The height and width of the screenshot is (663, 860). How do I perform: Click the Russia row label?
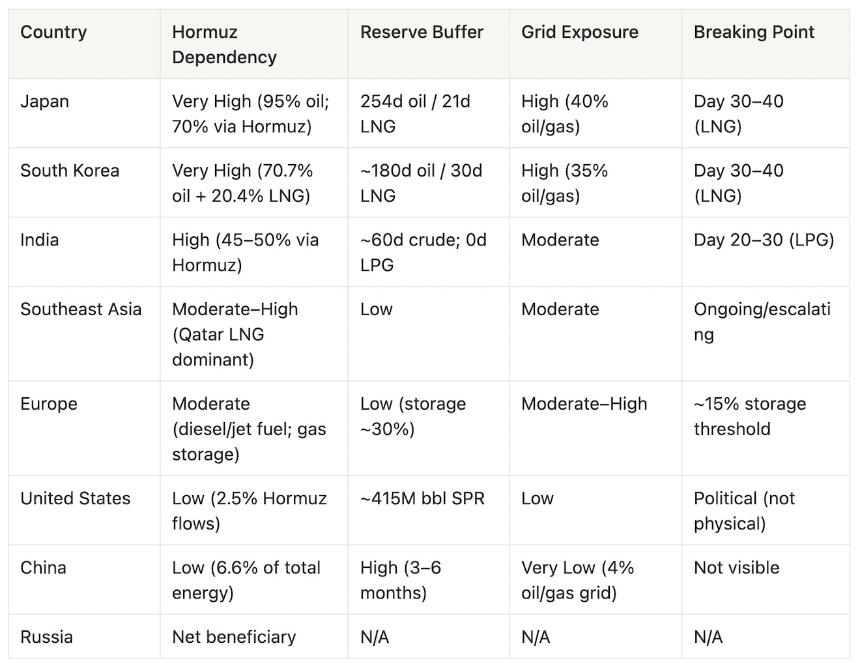pyautogui.click(x=46, y=637)
